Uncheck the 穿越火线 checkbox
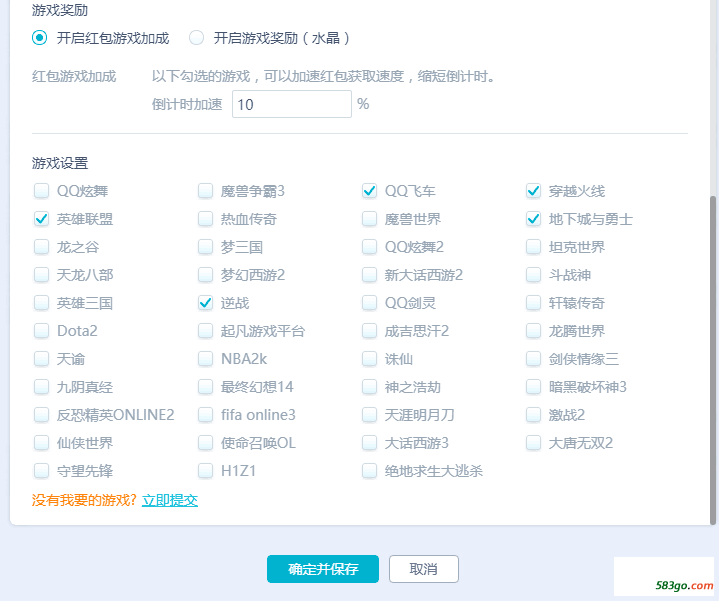Viewport: 719px width, 601px height. (533, 191)
